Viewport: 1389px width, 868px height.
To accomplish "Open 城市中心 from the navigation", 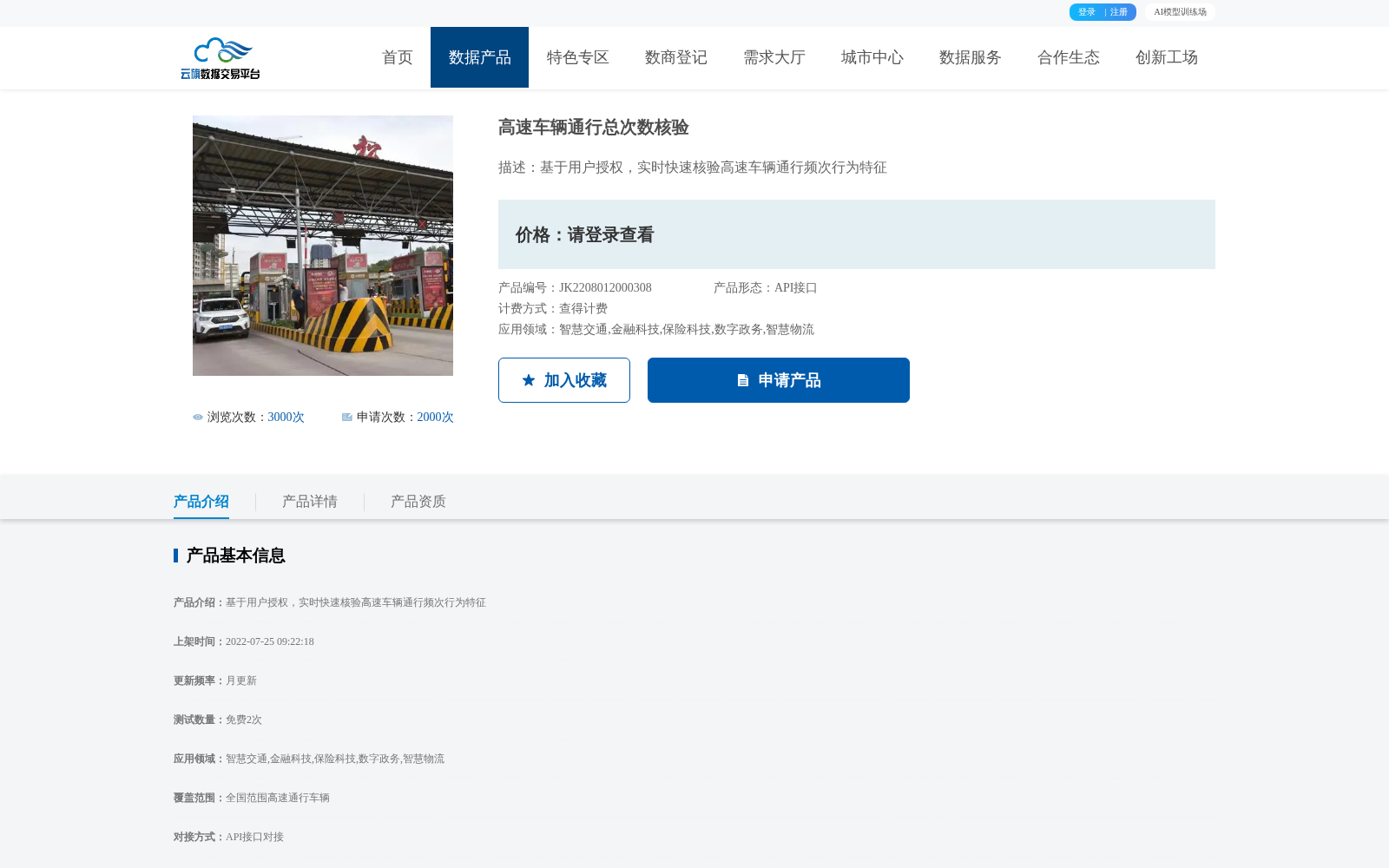I will click(872, 57).
